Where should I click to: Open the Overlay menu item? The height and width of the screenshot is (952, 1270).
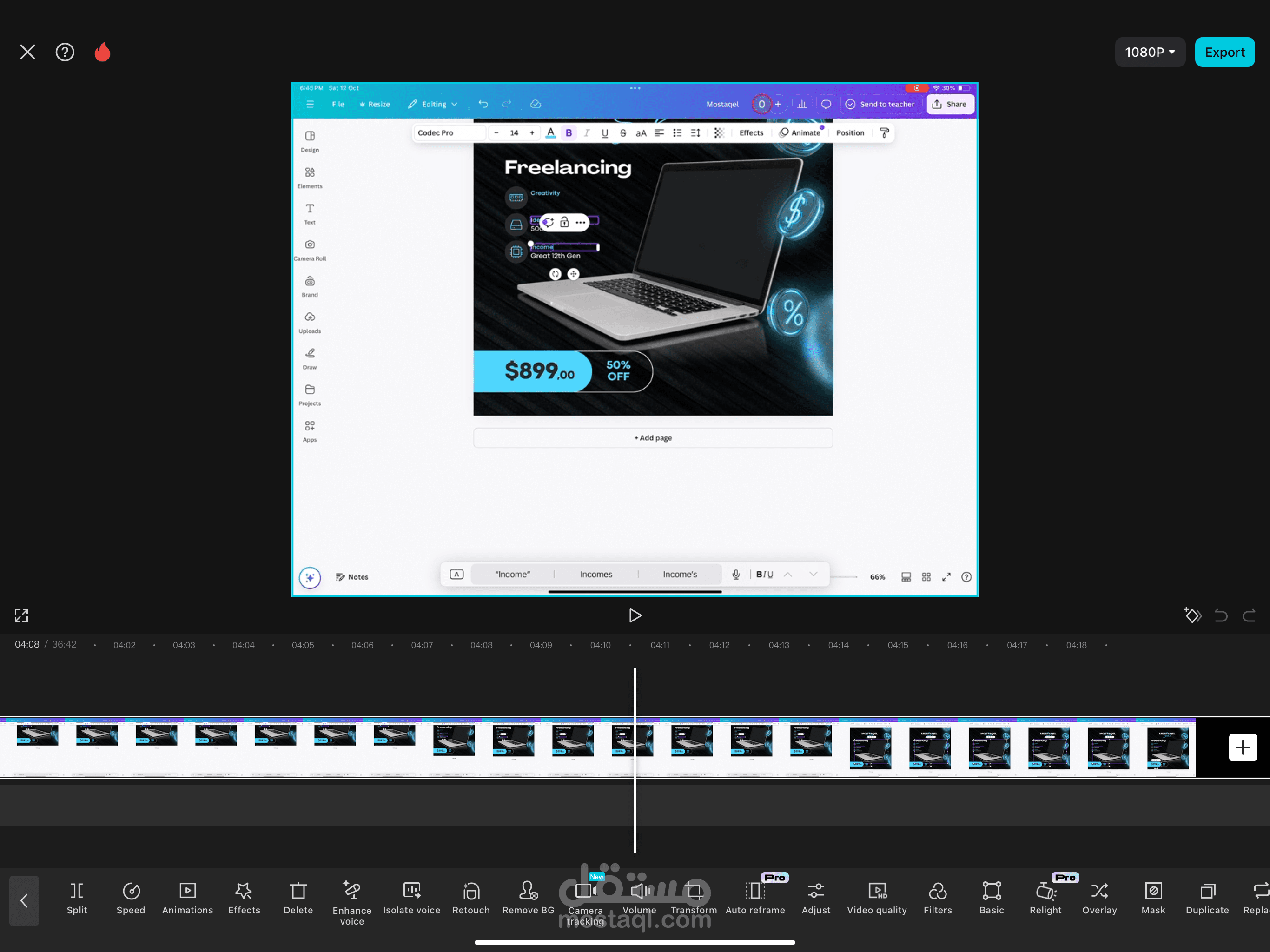click(x=1099, y=898)
